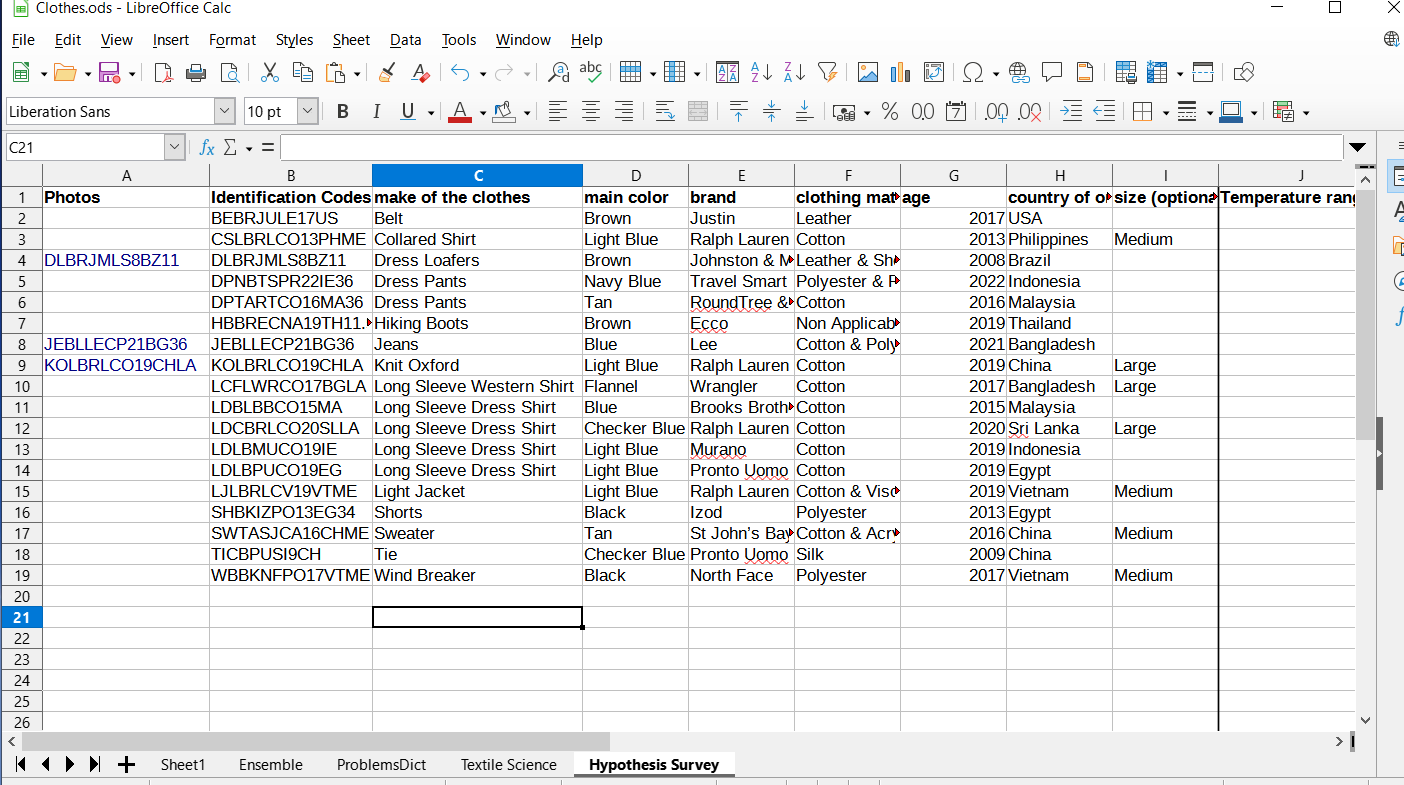Click the Insert Comment icon
This screenshot has height=785, width=1404.
1052,72
